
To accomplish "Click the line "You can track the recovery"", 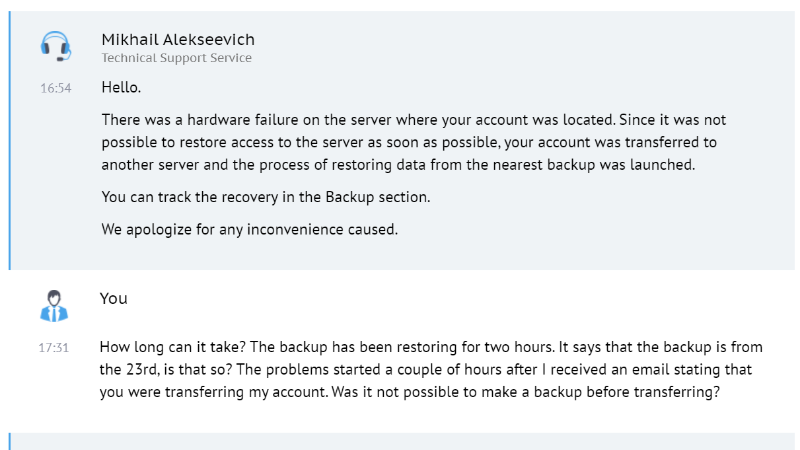I will [265, 197].
